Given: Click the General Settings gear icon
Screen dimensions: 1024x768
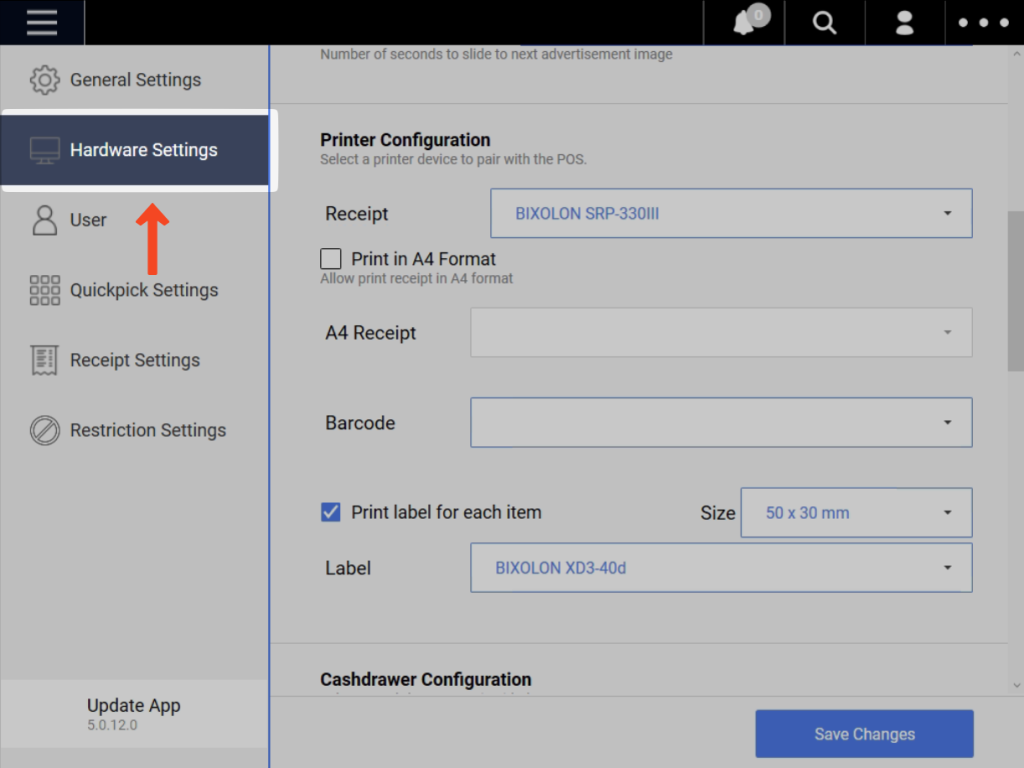Looking at the screenshot, I should (45, 80).
